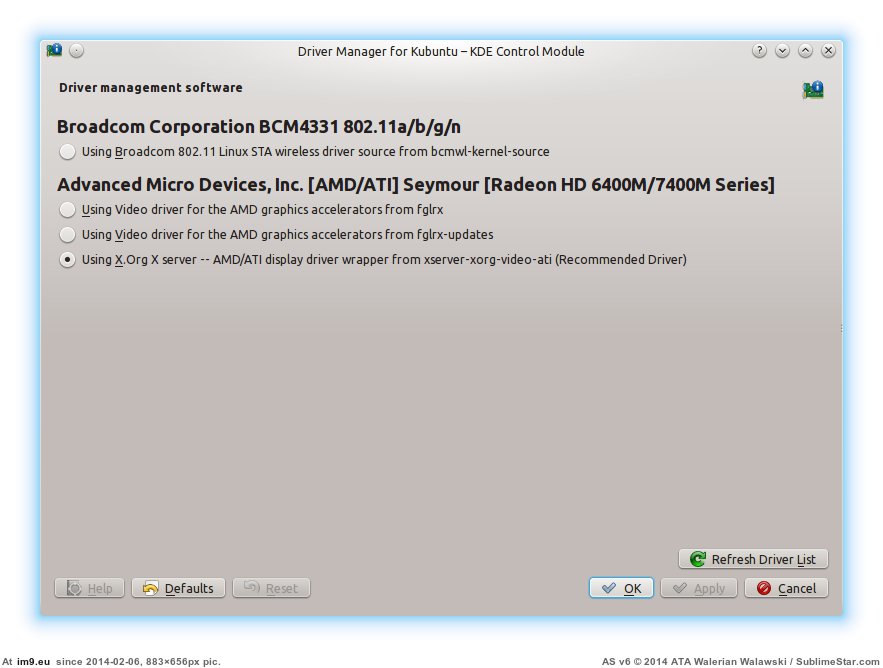Click the Reset button
This screenshot has height=668, width=883.
(x=271, y=588)
